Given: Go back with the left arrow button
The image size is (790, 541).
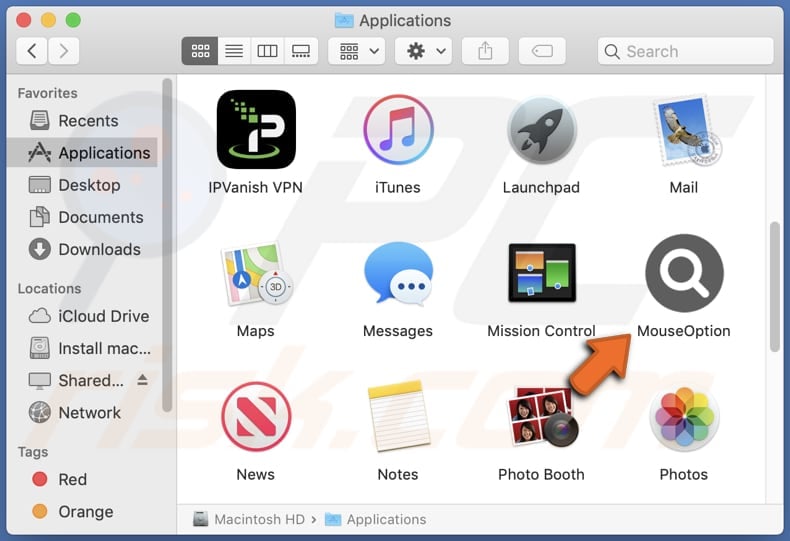Looking at the screenshot, I should 32,51.
